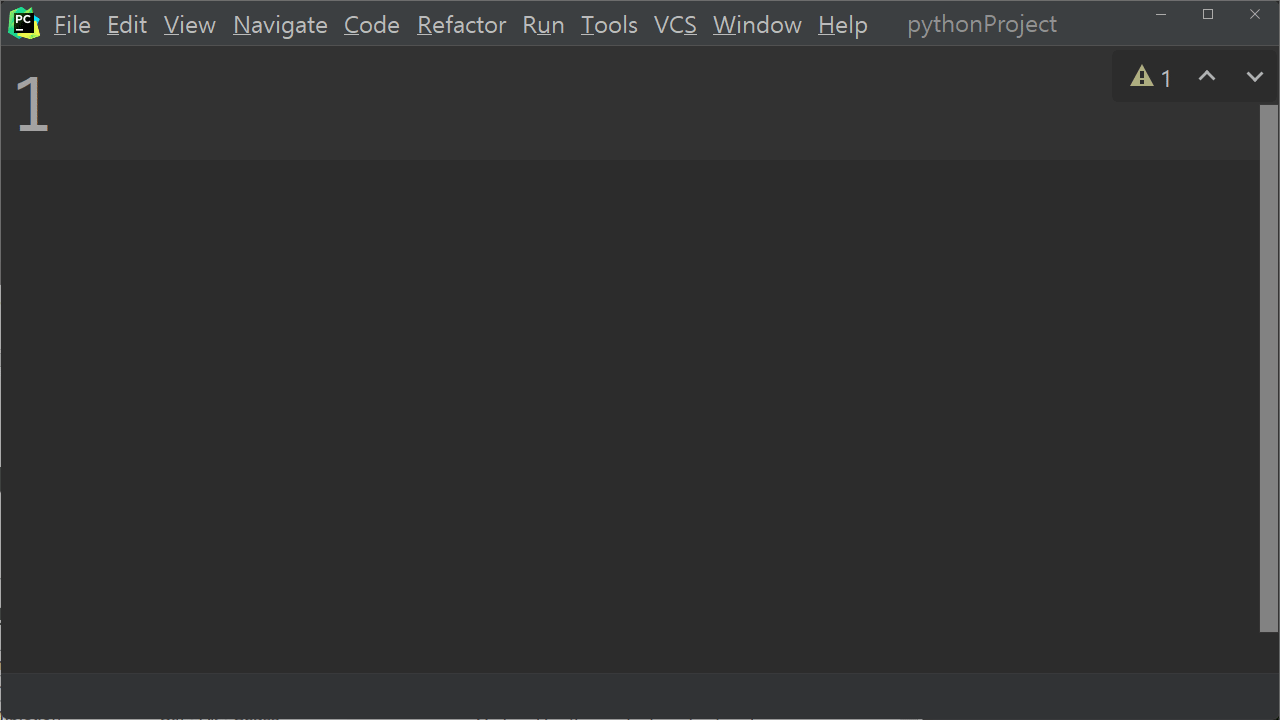Close the PyCharm window
The height and width of the screenshot is (720, 1280).
1255,14
